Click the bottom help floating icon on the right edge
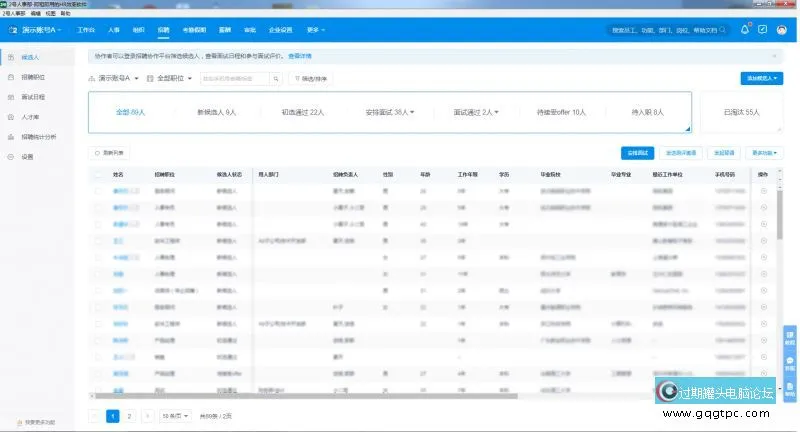Screen dimensions: 800x432 point(789,389)
